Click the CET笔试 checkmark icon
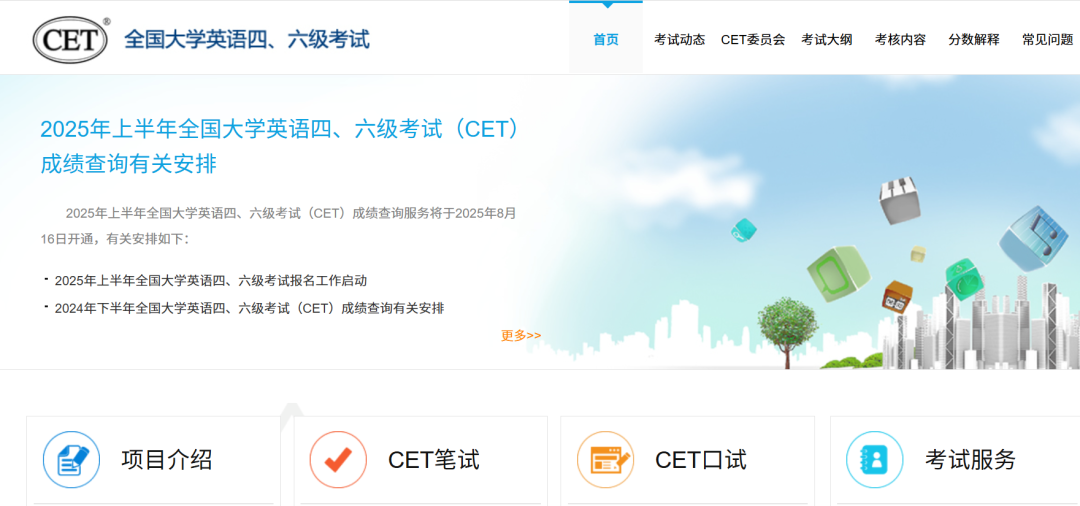Image resolution: width=1080 pixels, height=506 pixels. point(338,460)
